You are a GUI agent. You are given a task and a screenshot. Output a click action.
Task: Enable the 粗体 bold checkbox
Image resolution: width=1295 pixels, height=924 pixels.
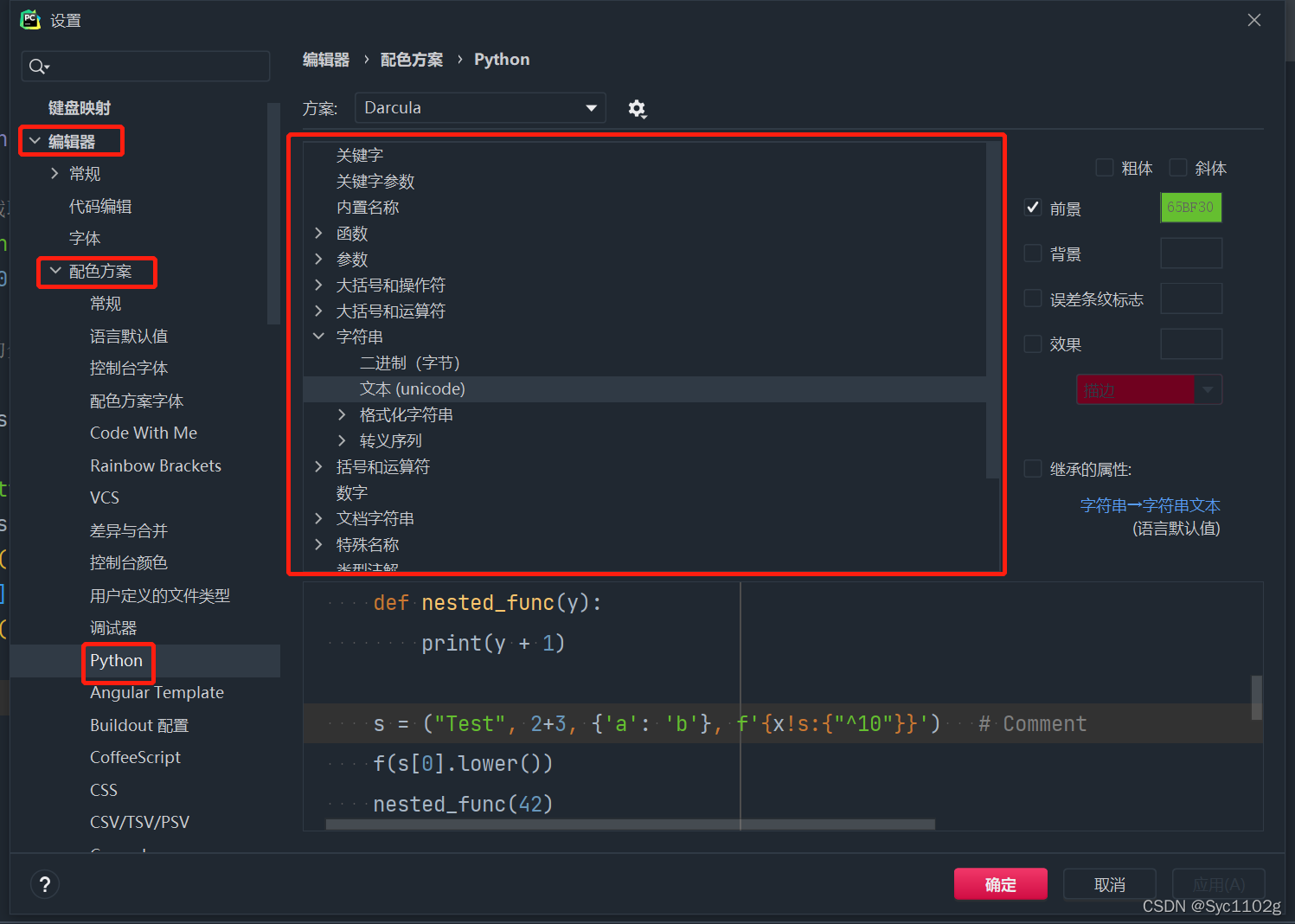click(x=1105, y=168)
